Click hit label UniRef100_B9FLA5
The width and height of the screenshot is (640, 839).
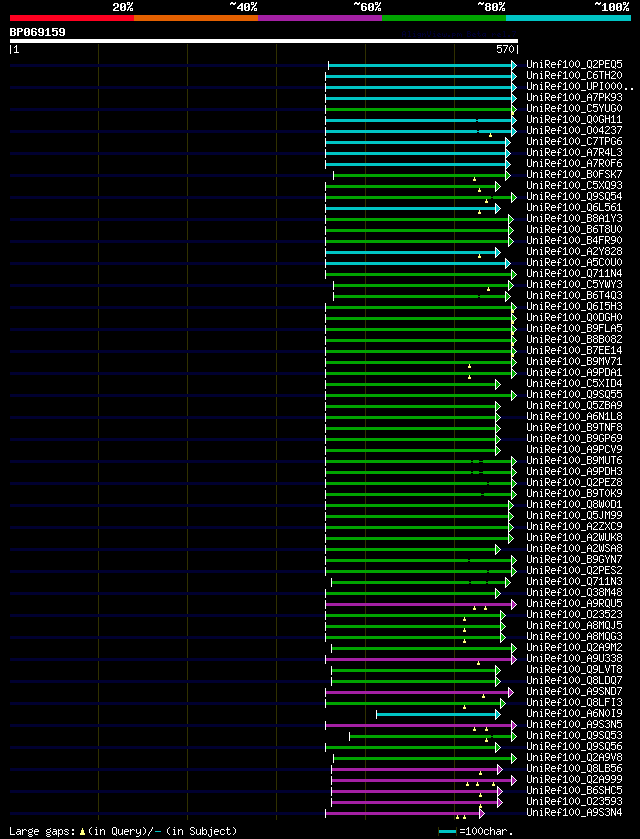(x=574, y=329)
